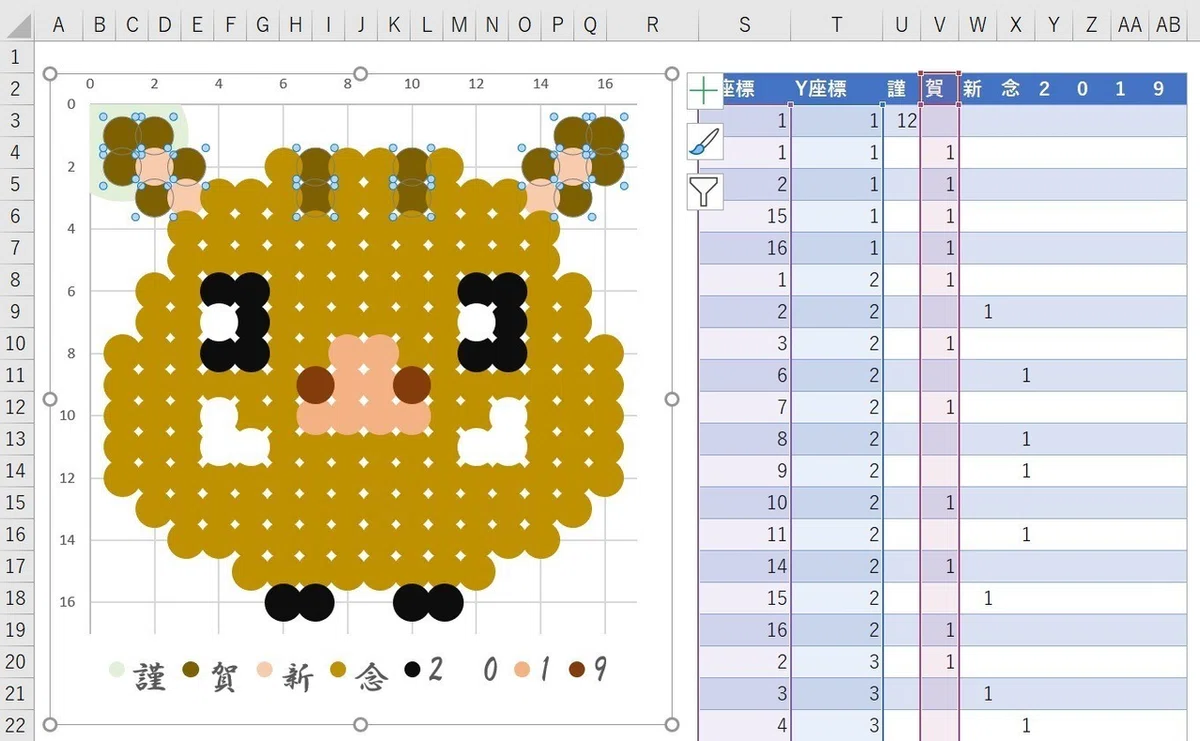
Task: Click cell S6 containing 15
Action: tap(744, 216)
